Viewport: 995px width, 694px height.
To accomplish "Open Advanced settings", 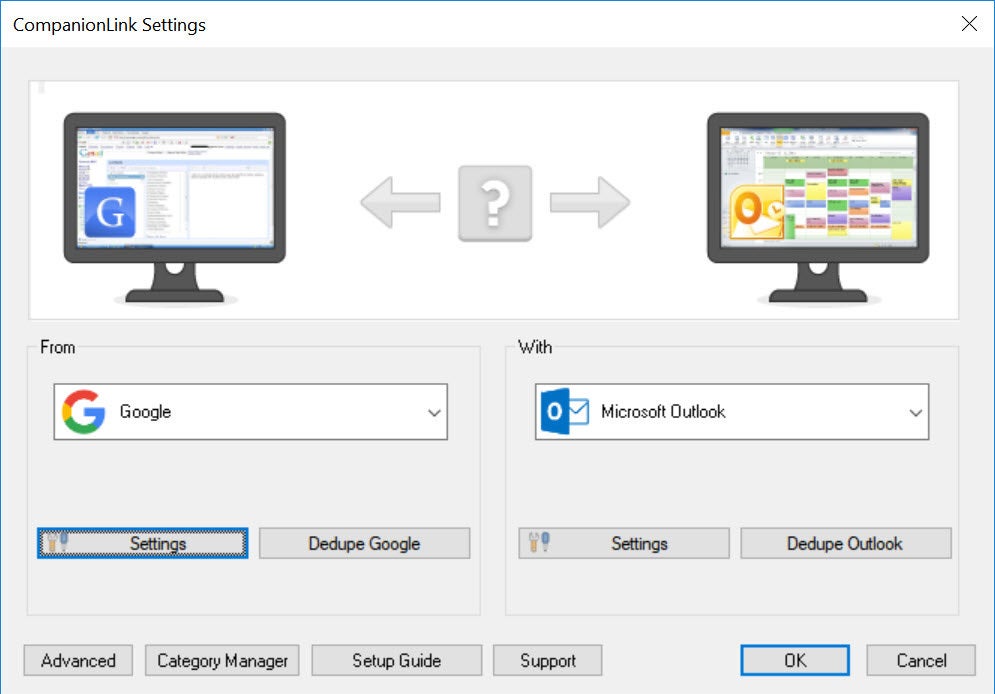I will 78,660.
